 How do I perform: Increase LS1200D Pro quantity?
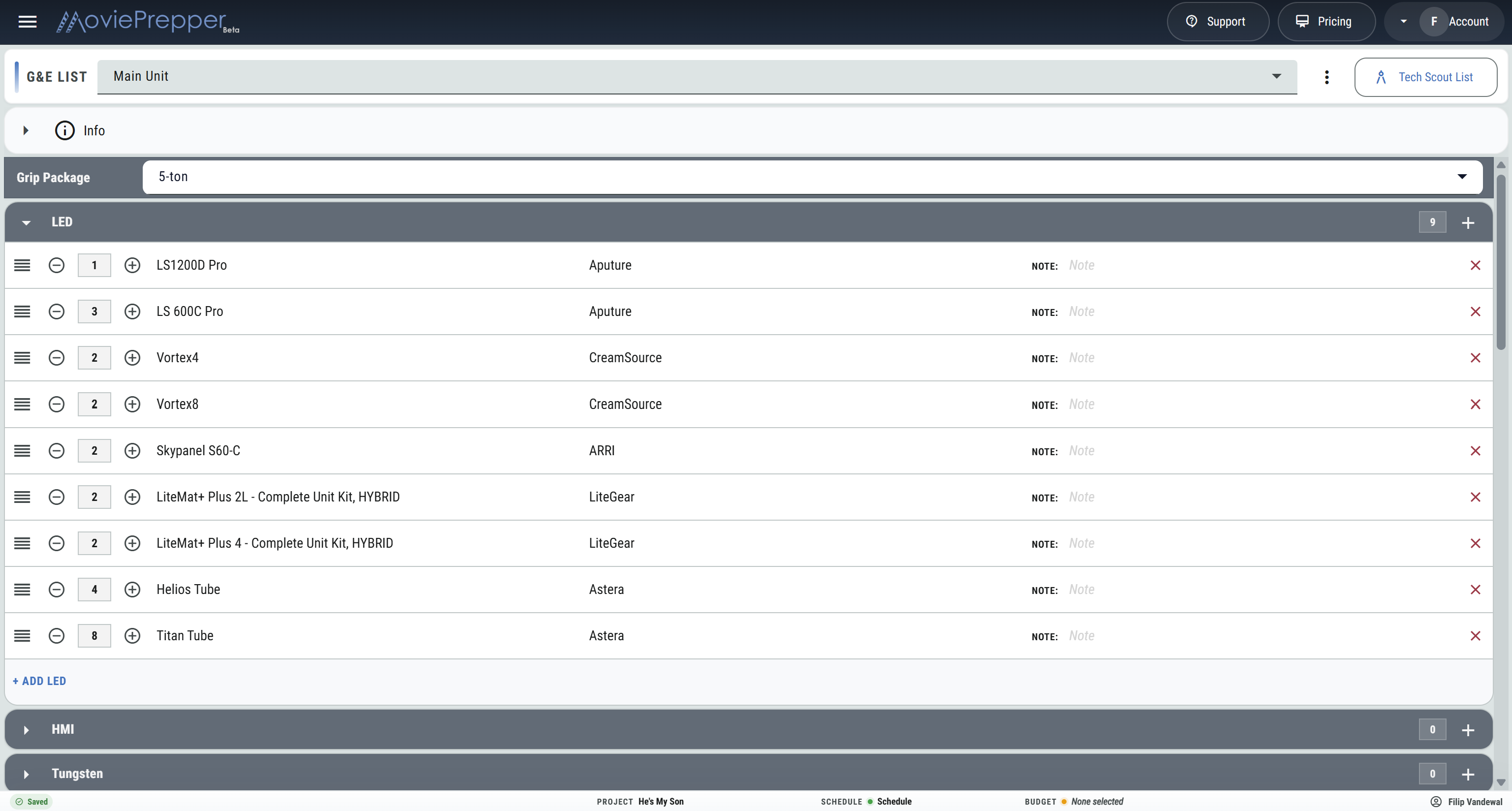[x=132, y=265]
